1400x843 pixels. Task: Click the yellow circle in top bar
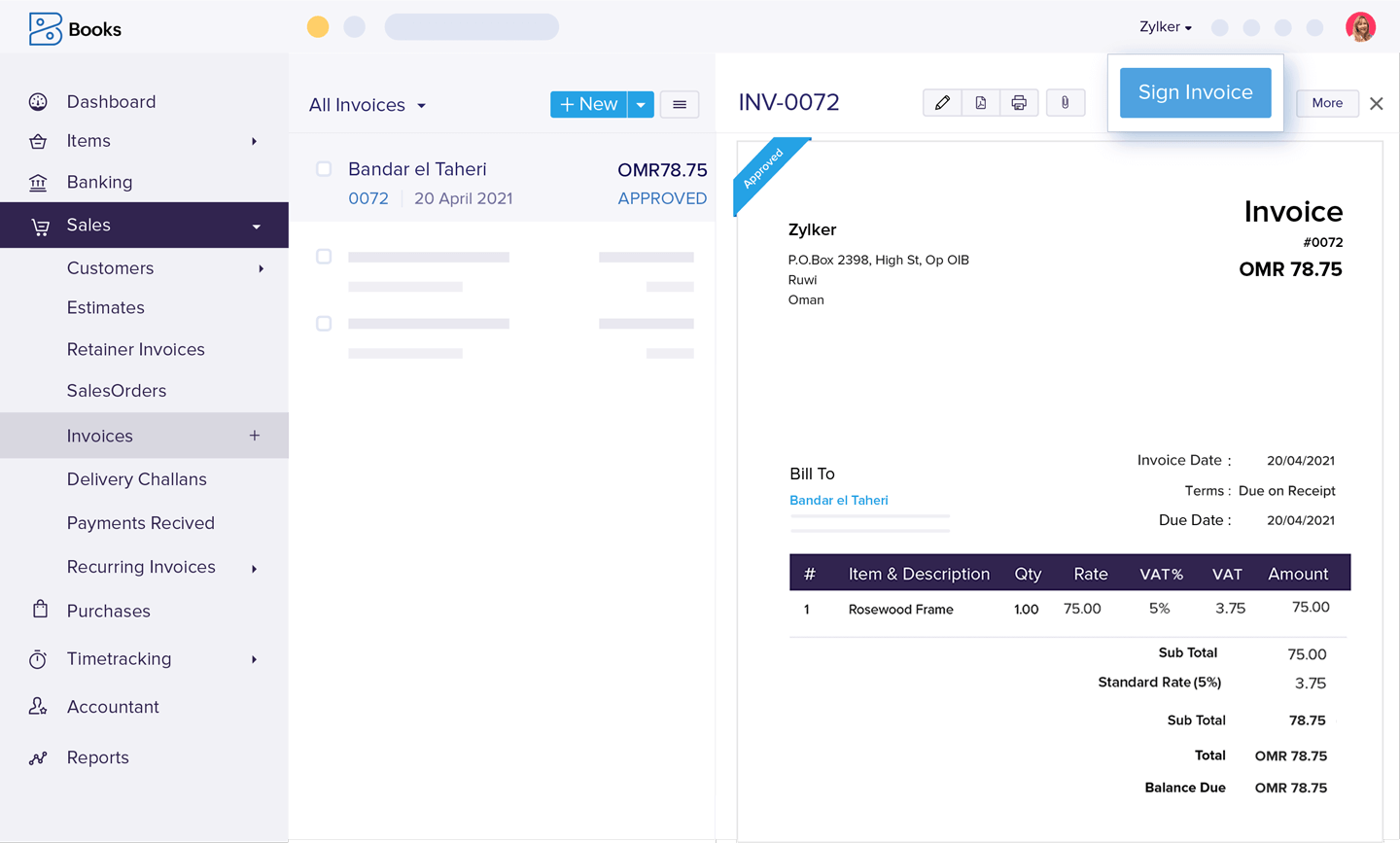coord(318,27)
